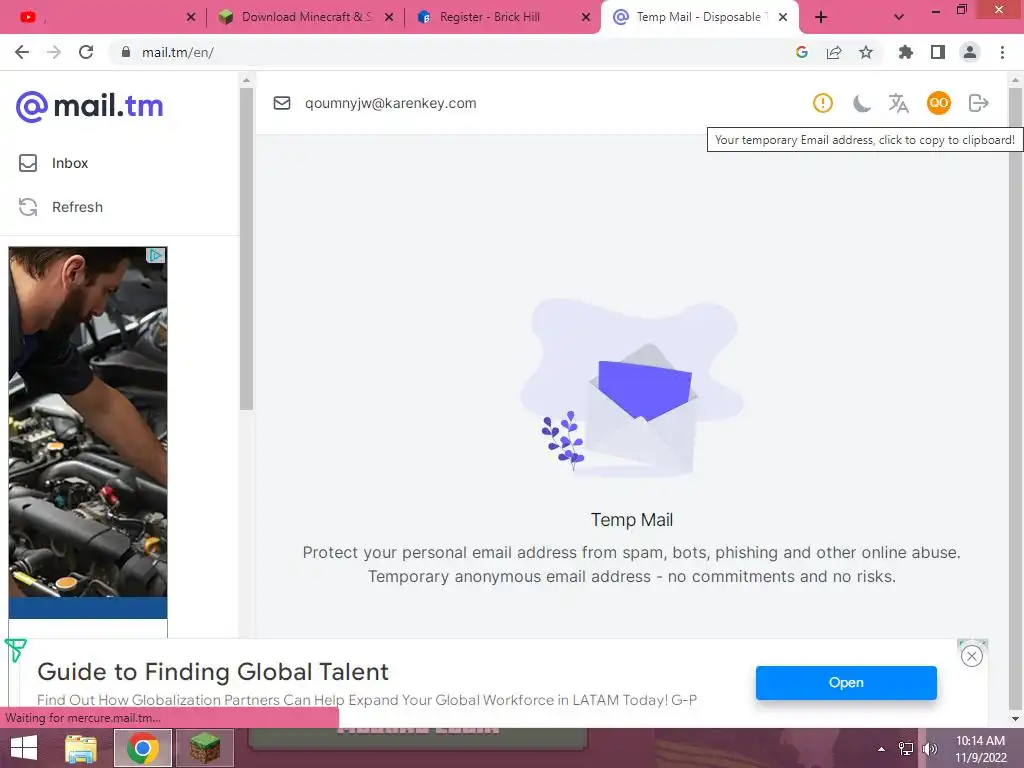Click the Google icon in address bar
The width and height of the screenshot is (1024, 768).
click(802, 52)
